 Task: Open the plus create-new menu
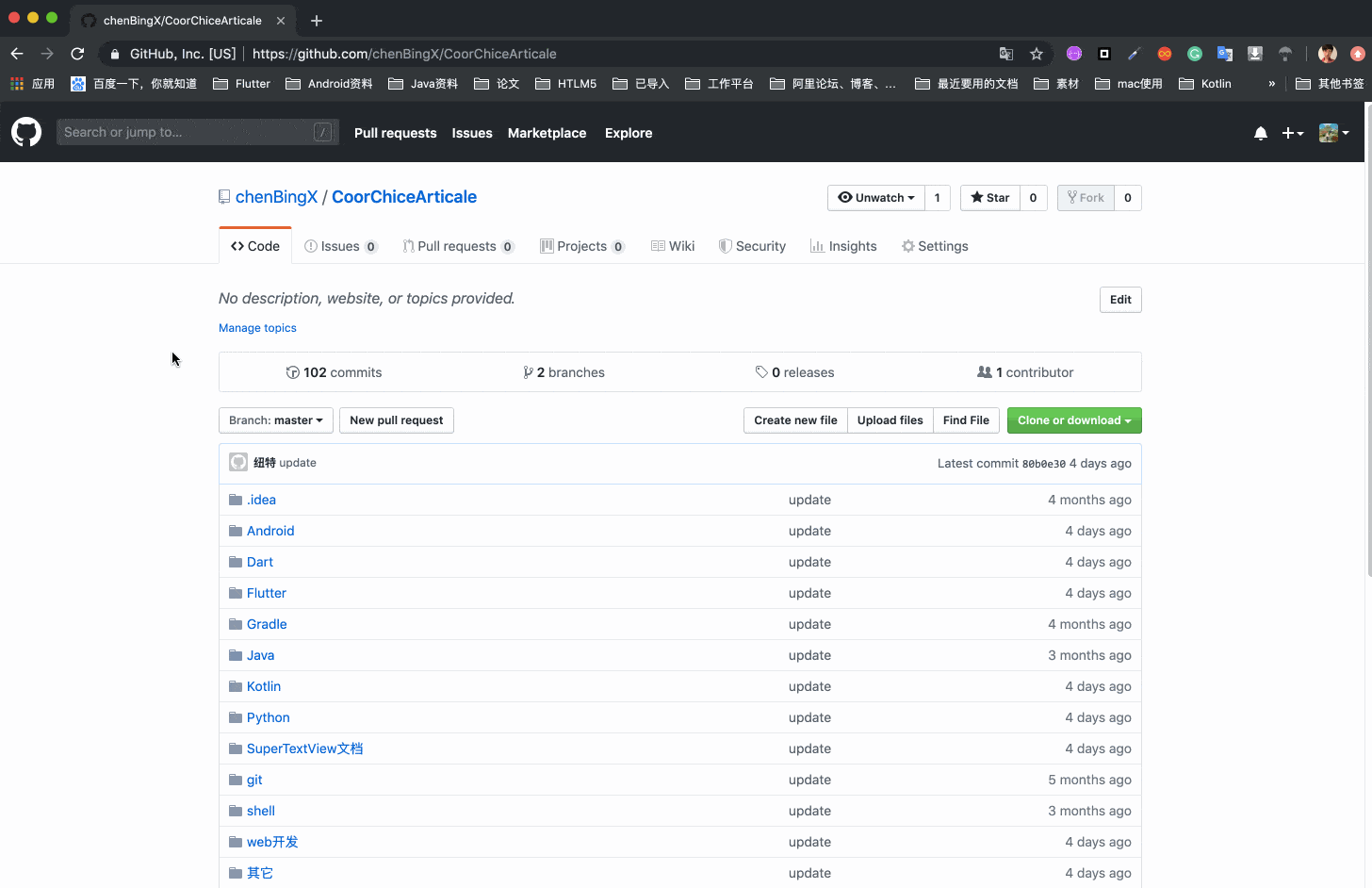pos(1293,133)
